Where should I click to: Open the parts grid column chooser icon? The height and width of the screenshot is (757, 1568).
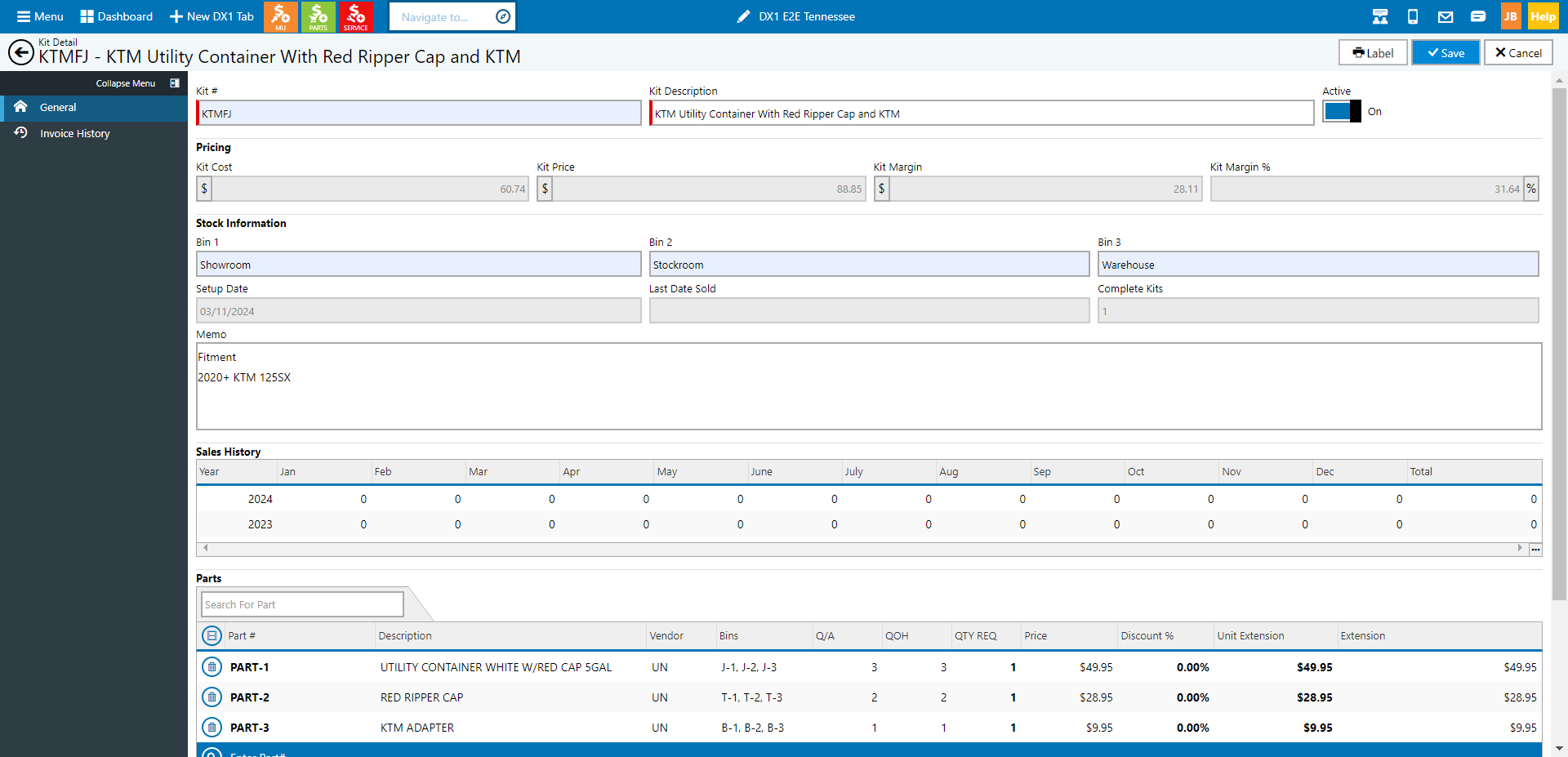point(212,635)
